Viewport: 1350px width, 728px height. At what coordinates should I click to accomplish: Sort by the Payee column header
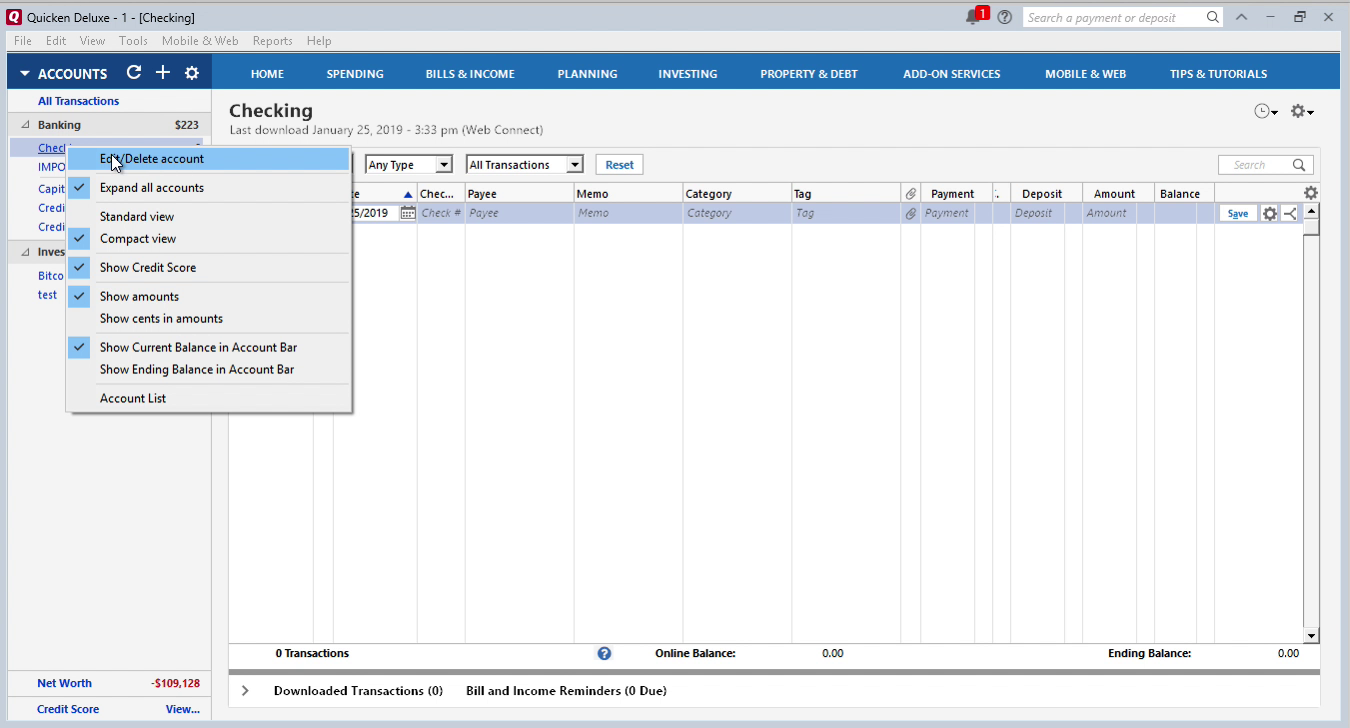click(519, 194)
